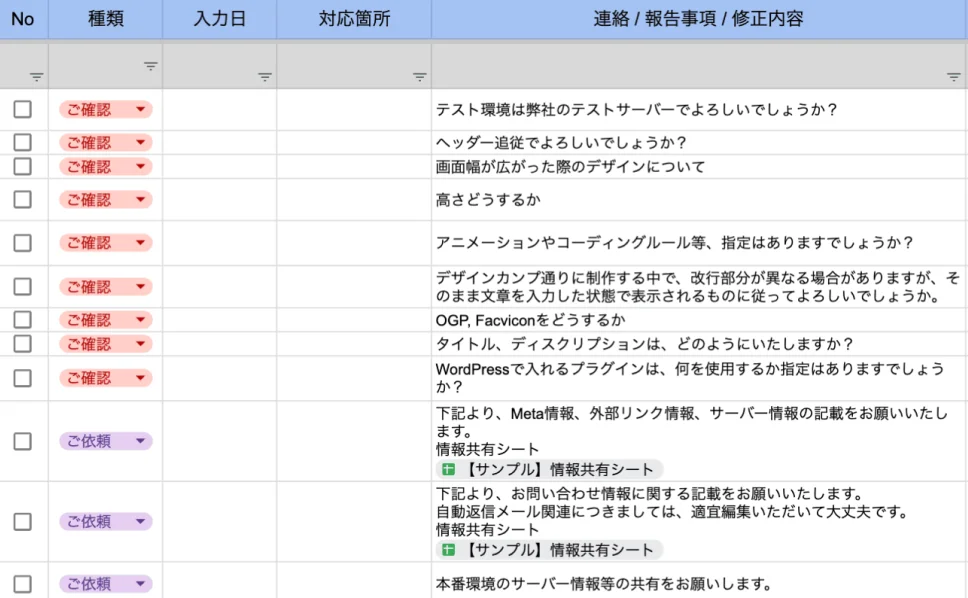
Task: Click the green sheet icon in the Meta情報 row
Action: (x=449, y=470)
